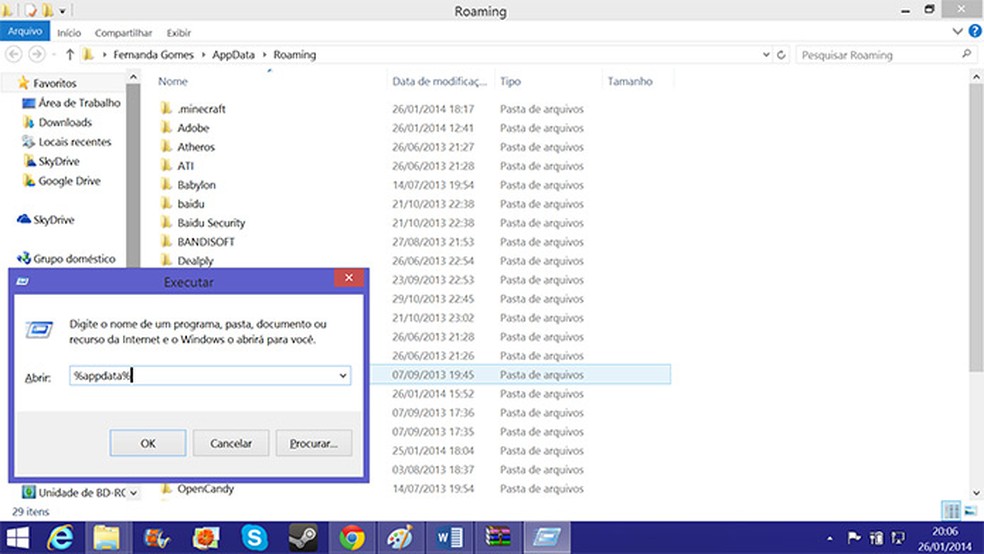Launch Skype from the taskbar

(254, 537)
